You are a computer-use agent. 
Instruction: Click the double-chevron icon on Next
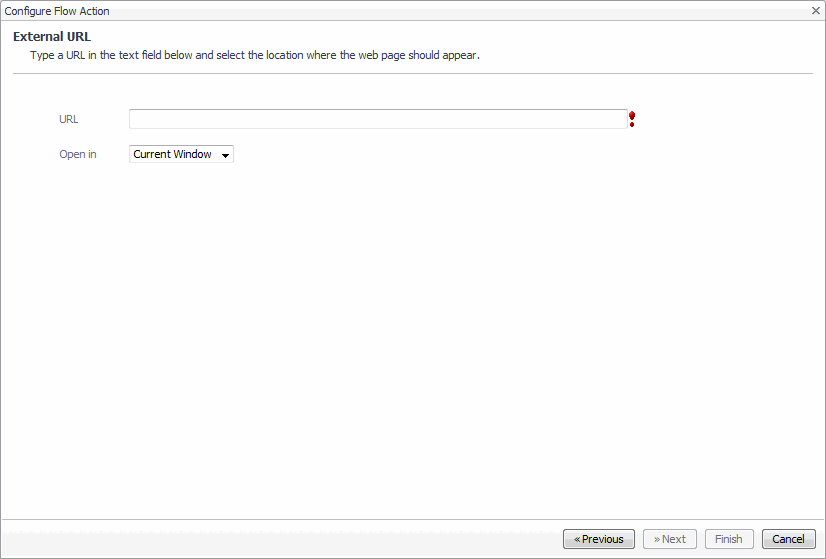[x=657, y=539]
